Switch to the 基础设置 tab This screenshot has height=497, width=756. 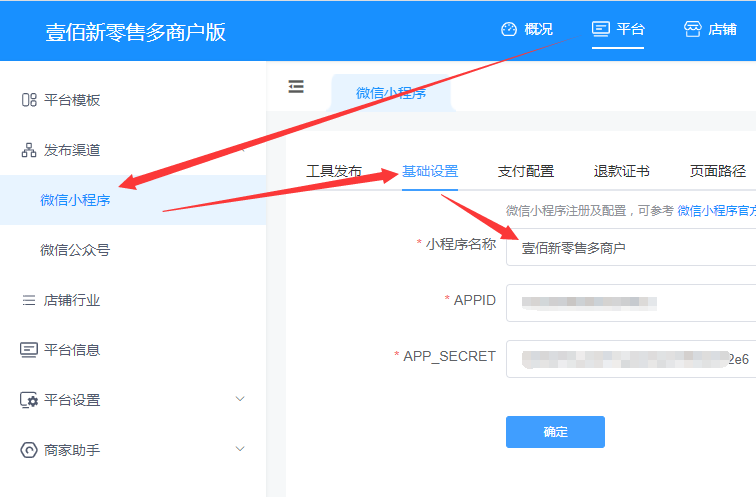[x=430, y=171]
